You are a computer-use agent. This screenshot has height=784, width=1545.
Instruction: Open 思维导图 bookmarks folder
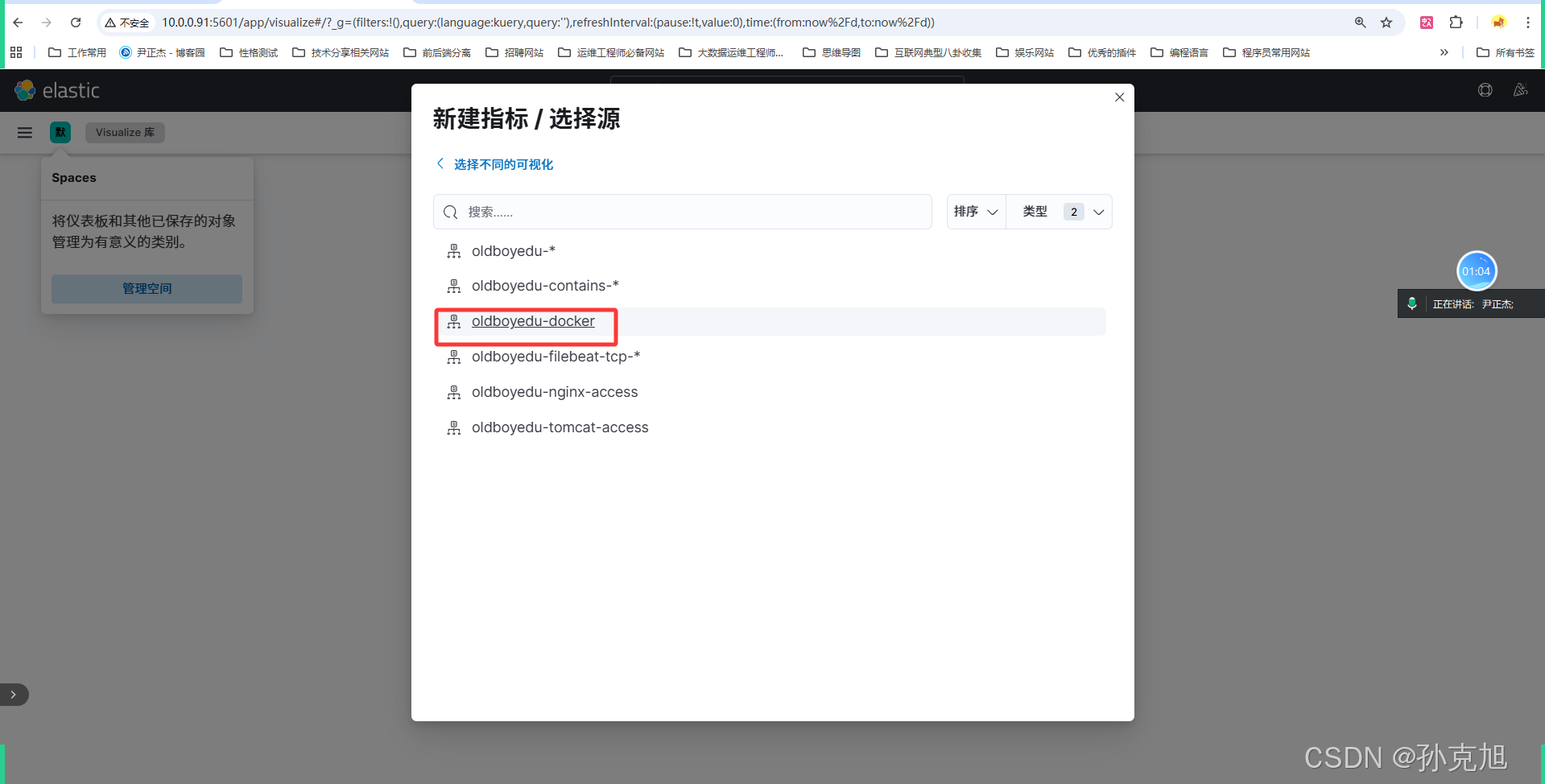click(832, 52)
